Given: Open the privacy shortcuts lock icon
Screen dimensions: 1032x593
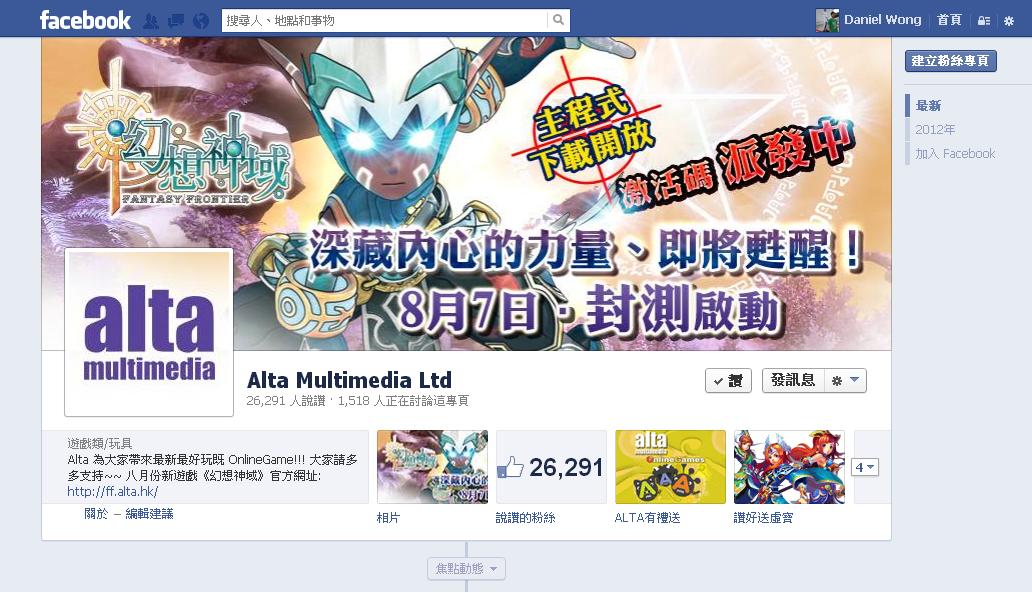Looking at the screenshot, I should point(984,21).
